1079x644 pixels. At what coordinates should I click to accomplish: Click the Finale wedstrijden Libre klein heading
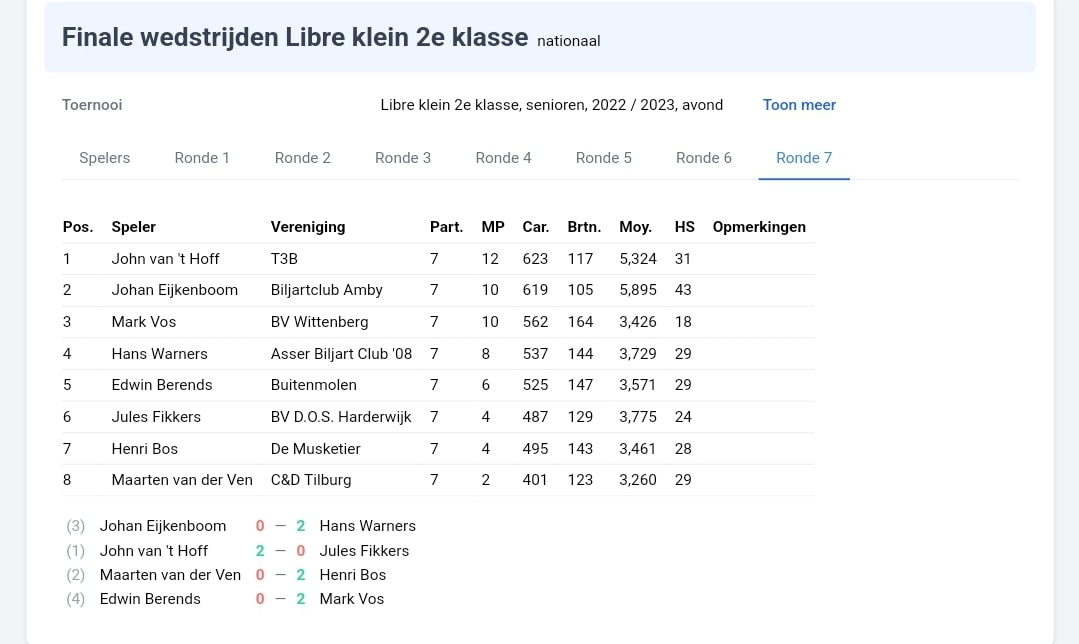[295, 38]
